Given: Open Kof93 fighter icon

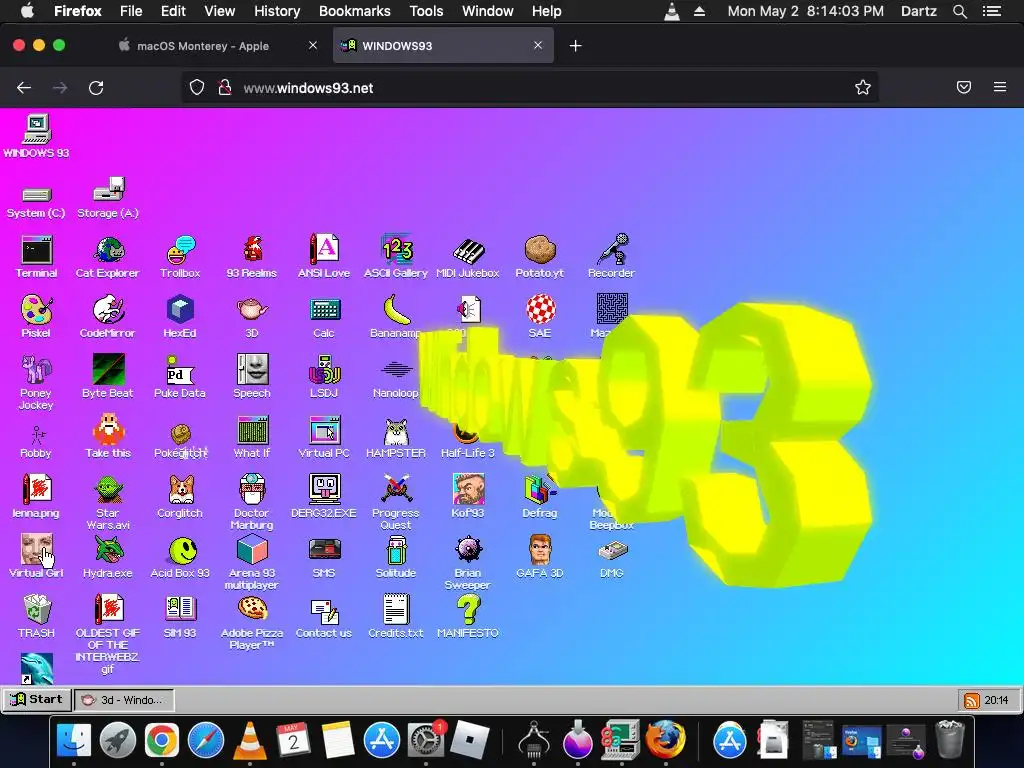Looking at the screenshot, I should click(468, 490).
